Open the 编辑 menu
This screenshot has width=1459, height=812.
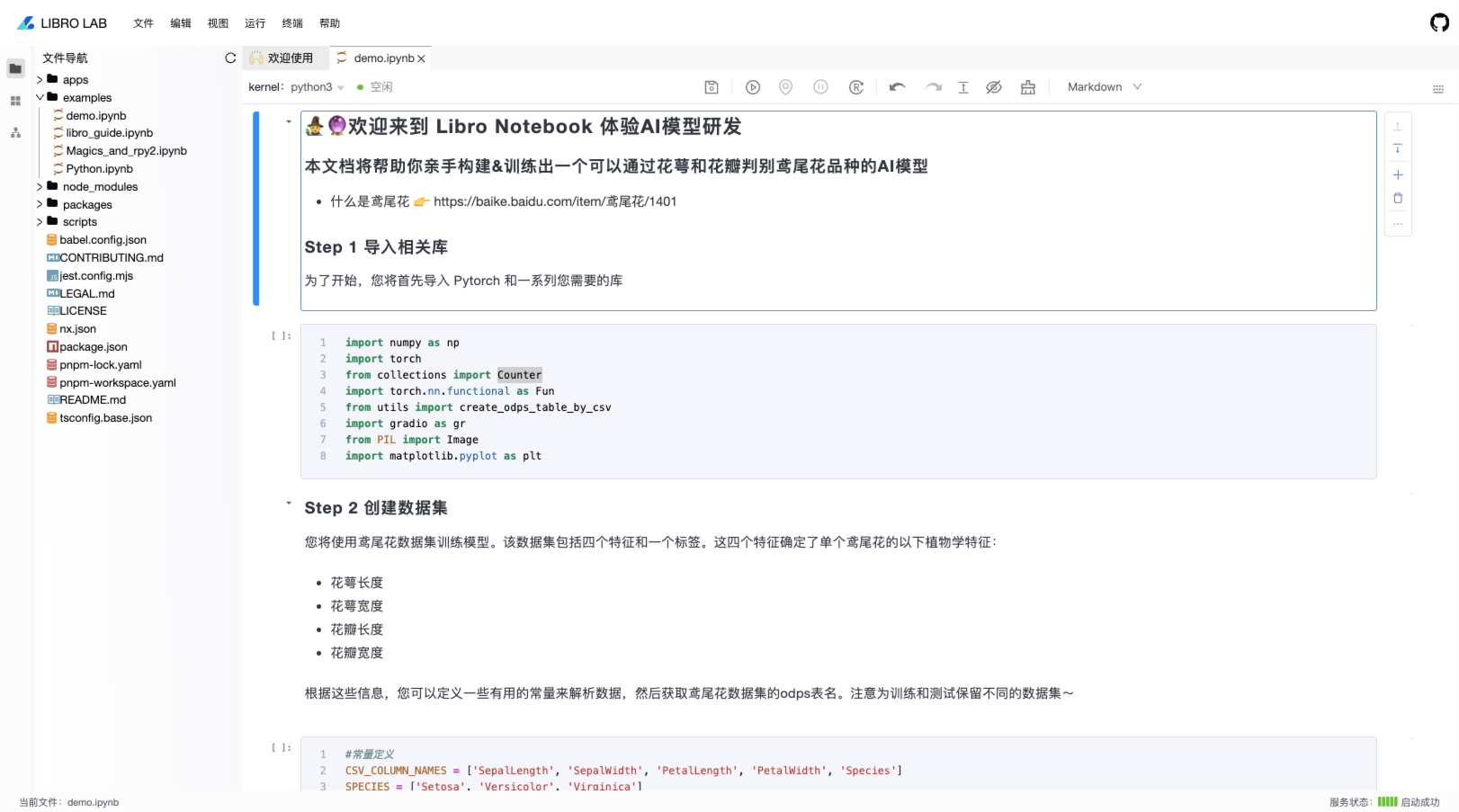(x=181, y=23)
